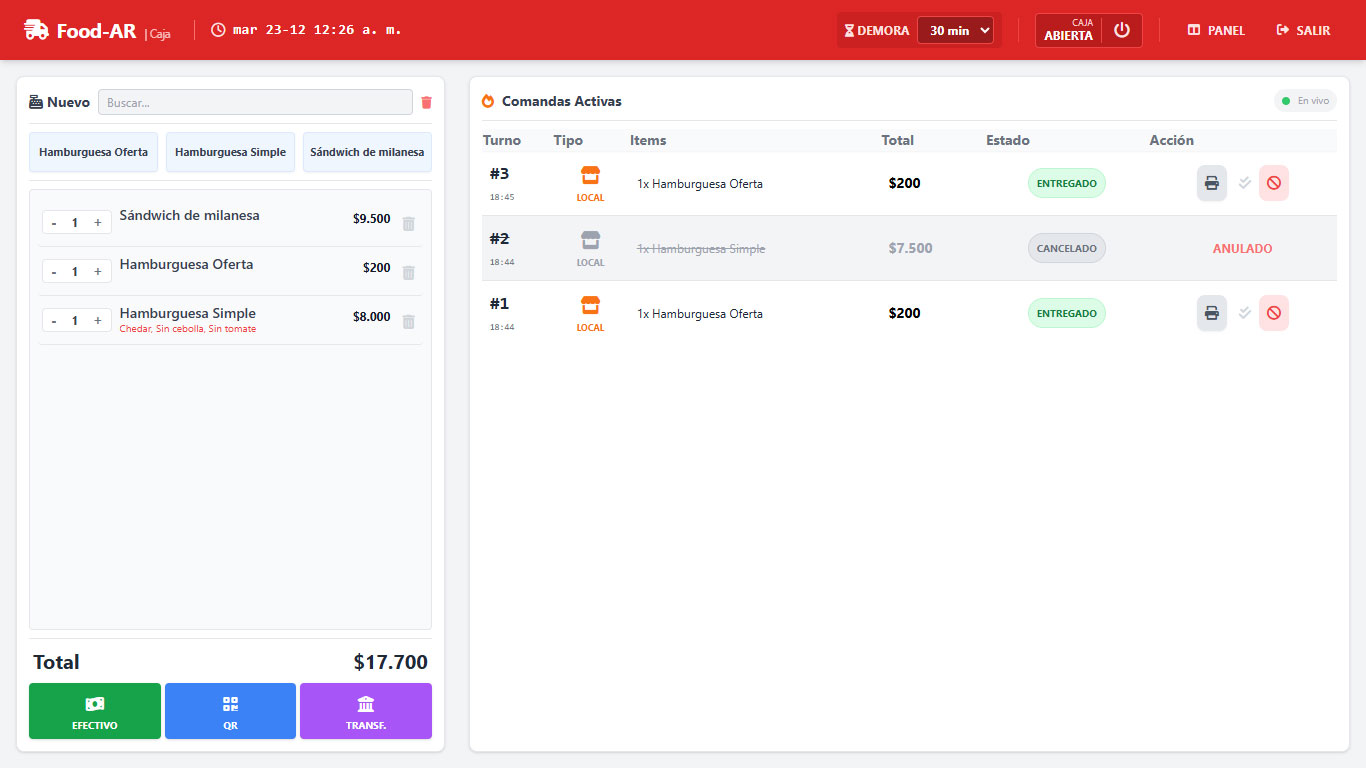
Task: Clear the new order with red trash icon
Action: [427, 102]
